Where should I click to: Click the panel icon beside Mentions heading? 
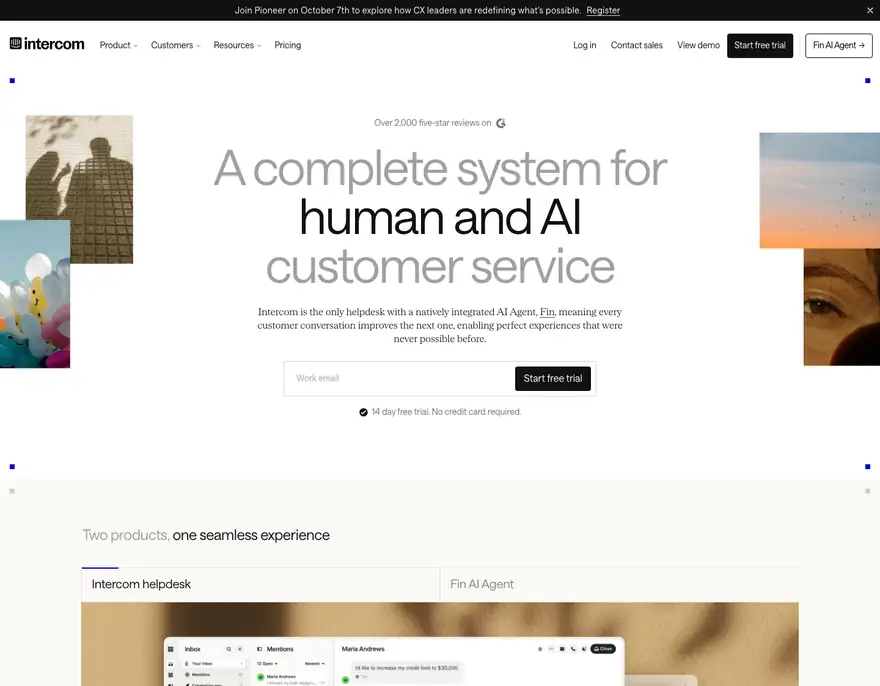click(x=259, y=649)
